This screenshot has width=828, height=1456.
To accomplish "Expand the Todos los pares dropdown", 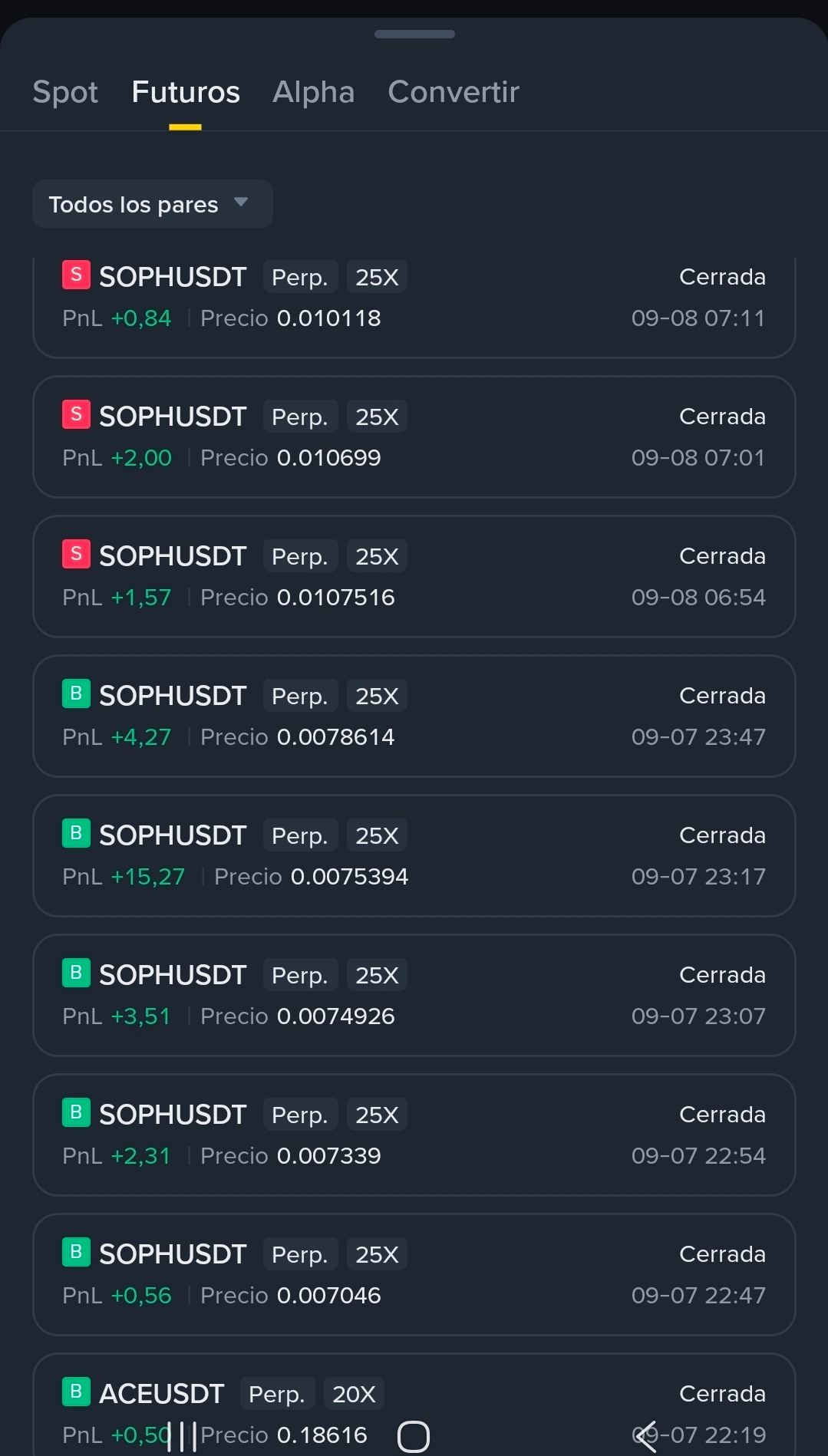I will pos(153,204).
